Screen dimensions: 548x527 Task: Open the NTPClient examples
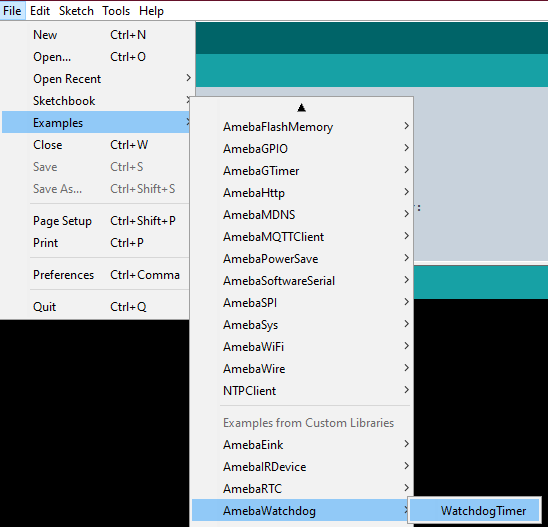pos(302,390)
